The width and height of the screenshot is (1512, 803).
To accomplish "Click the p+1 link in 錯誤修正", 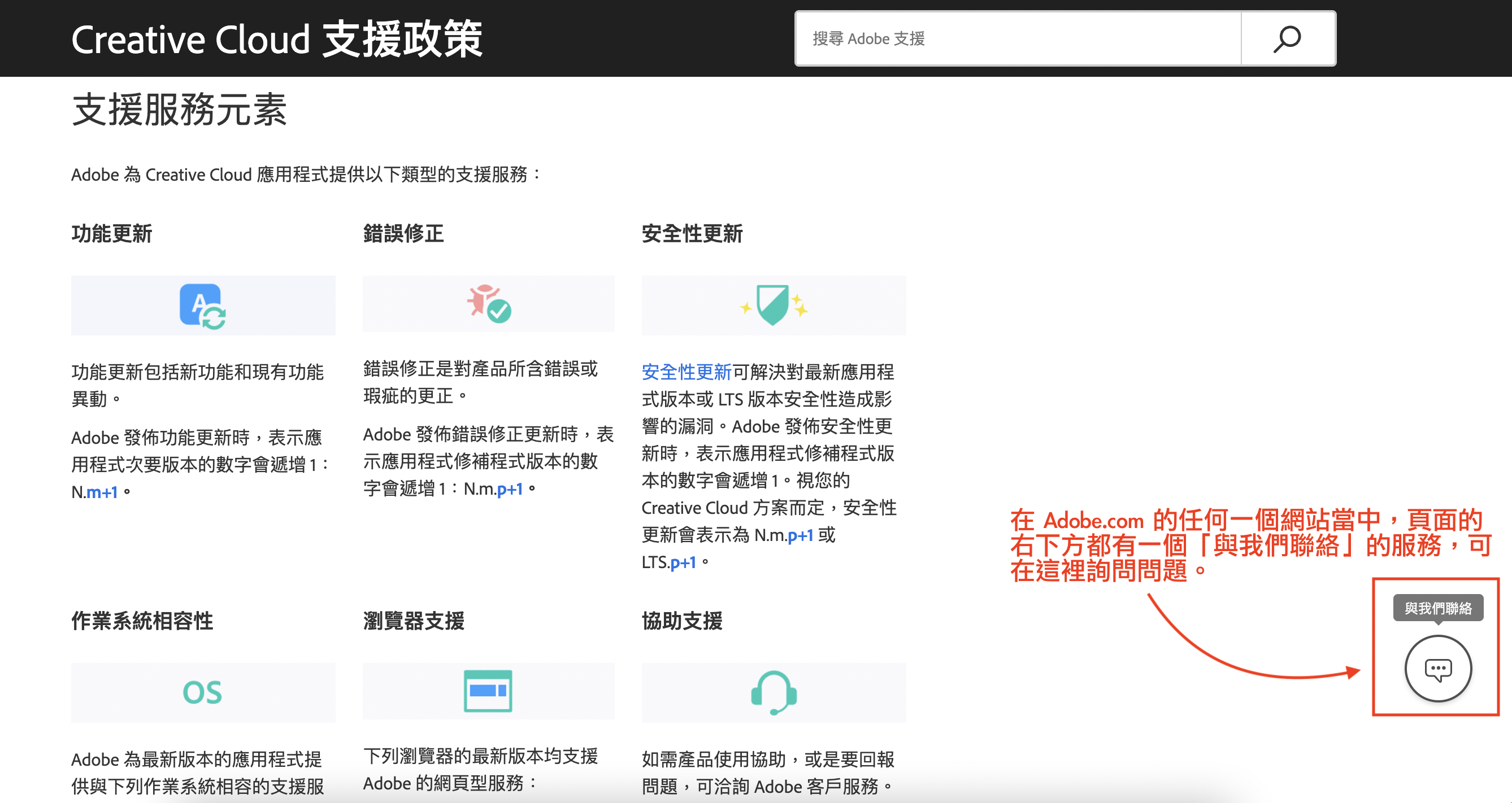I will (510, 488).
